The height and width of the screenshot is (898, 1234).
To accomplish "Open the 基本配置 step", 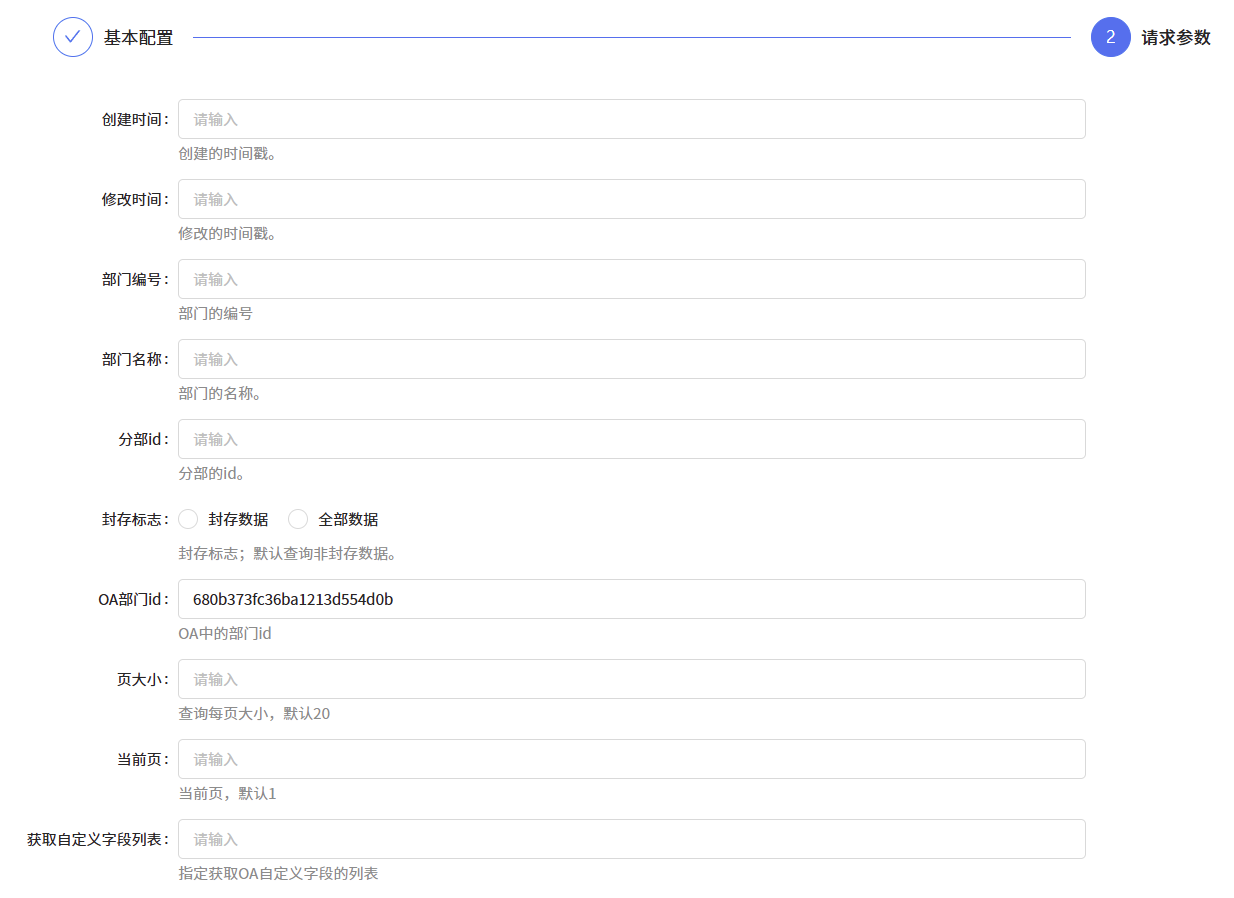I will click(x=136, y=37).
